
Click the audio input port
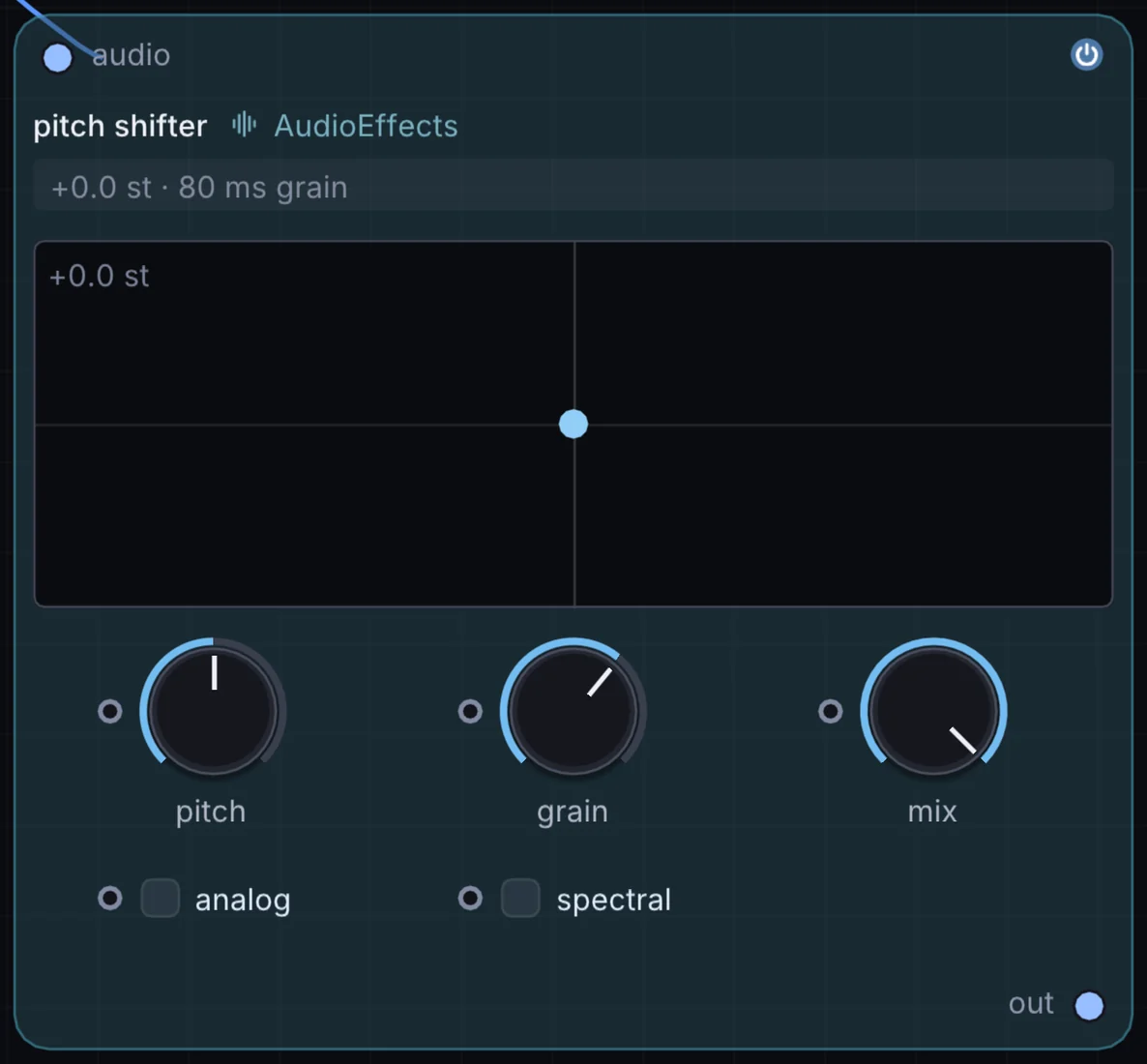click(x=58, y=59)
